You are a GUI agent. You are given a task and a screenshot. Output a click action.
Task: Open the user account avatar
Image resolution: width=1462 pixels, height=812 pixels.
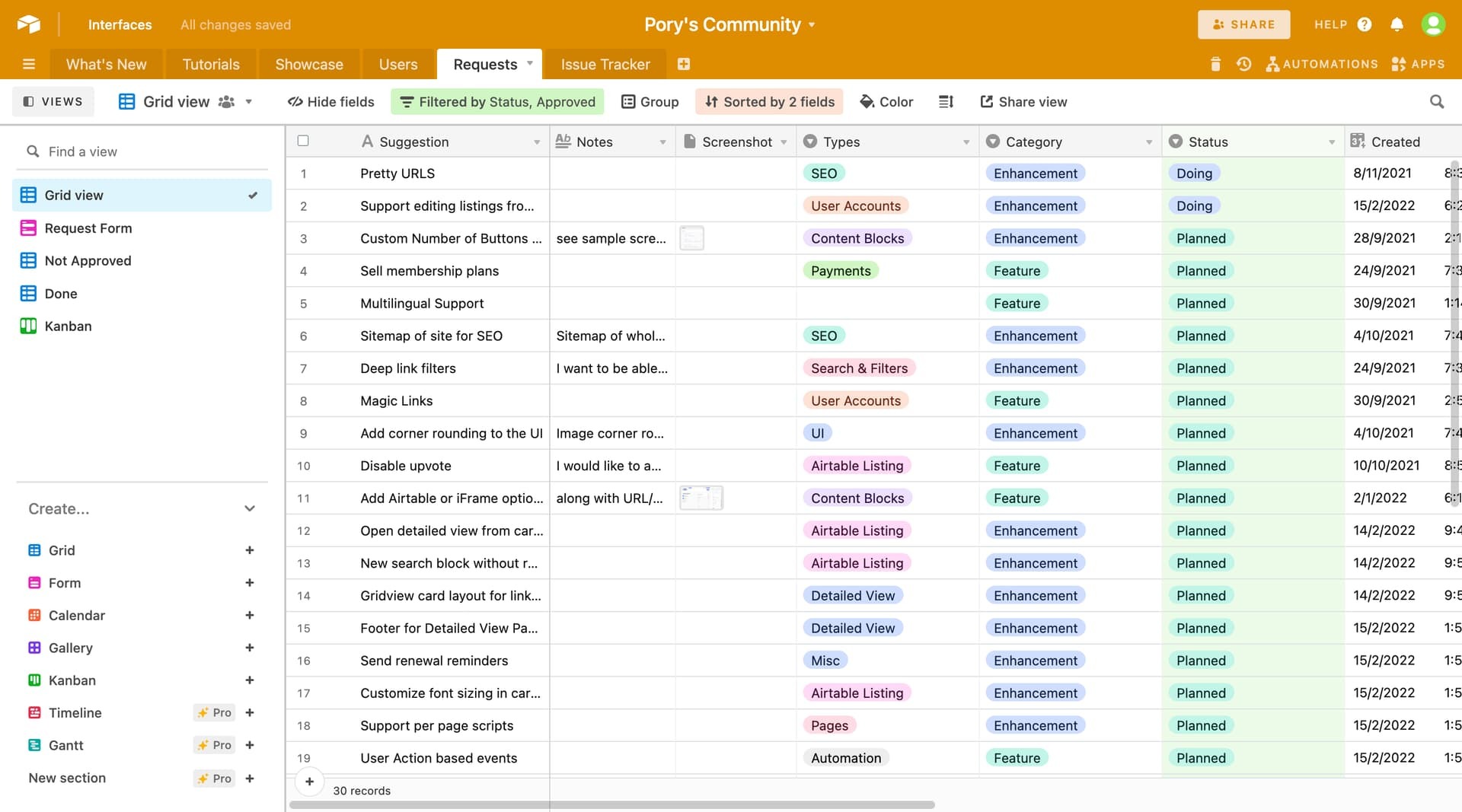[x=1433, y=24]
